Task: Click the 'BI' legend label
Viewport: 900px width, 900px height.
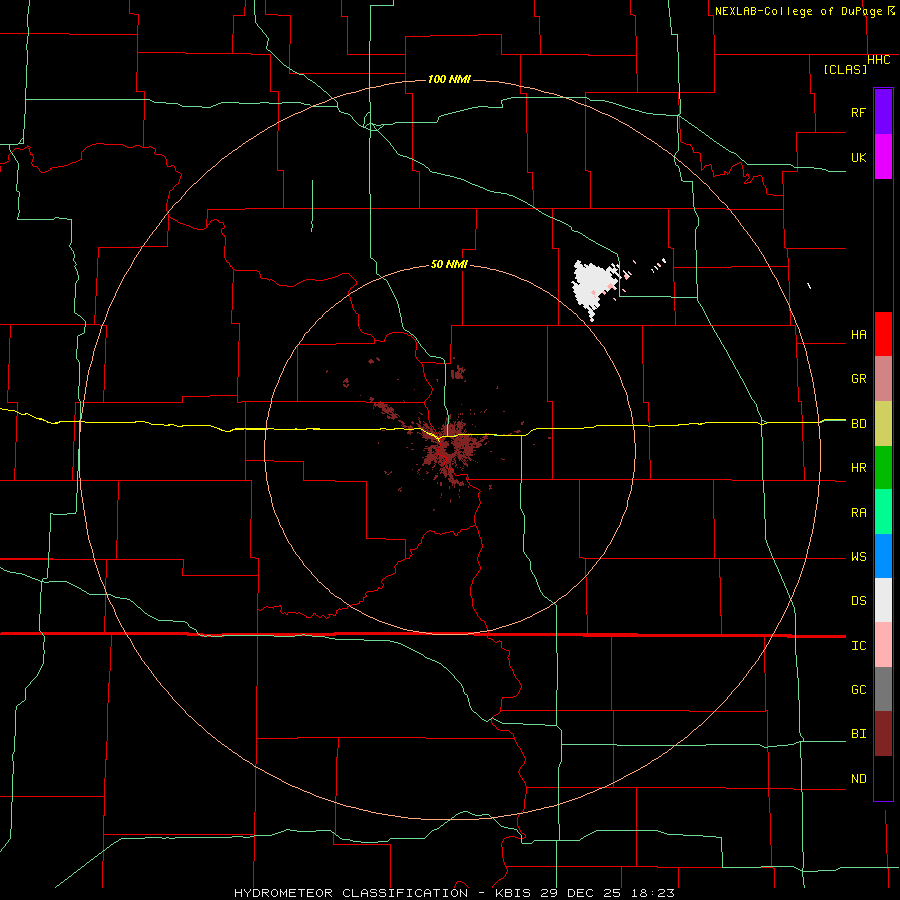Action: pos(858,734)
